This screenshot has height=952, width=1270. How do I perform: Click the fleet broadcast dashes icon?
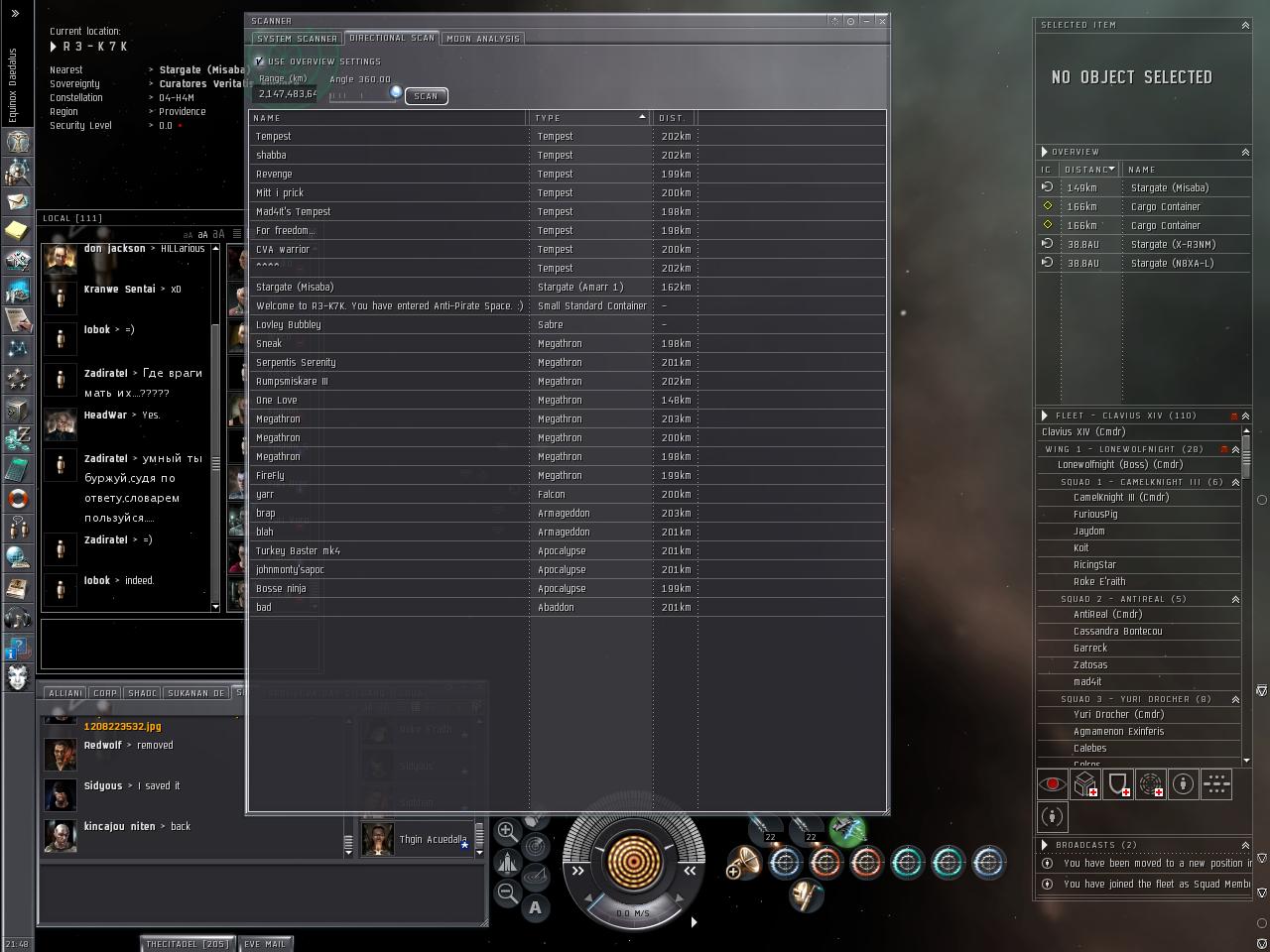click(x=1216, y=784)
